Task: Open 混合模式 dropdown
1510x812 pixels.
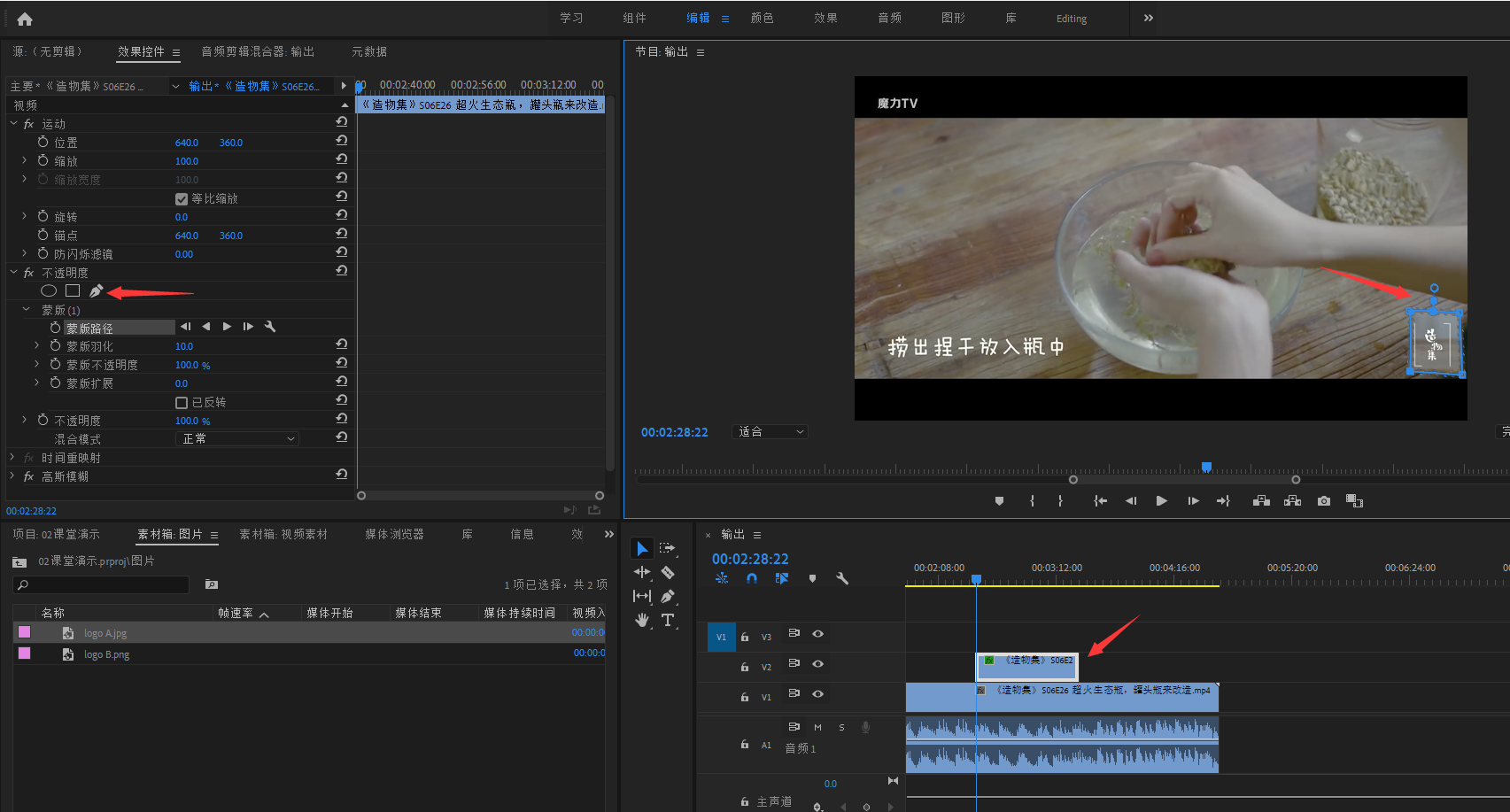Action: point(237,439)
